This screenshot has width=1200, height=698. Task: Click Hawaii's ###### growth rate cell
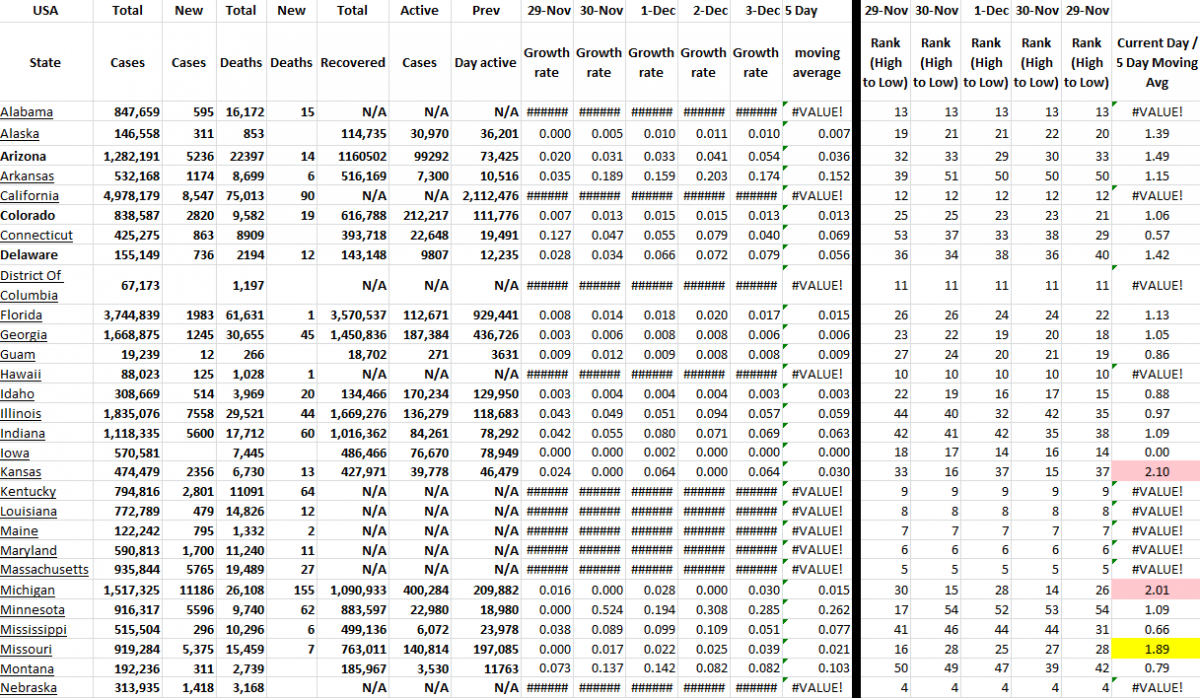[x=547, y=373]
